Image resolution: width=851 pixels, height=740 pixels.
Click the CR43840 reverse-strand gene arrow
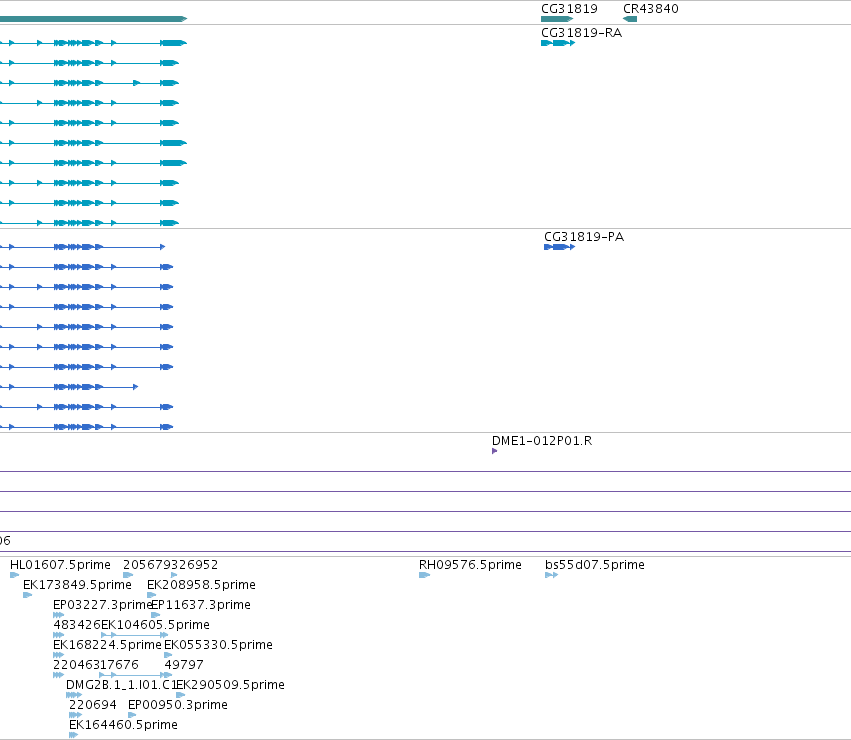630,19
